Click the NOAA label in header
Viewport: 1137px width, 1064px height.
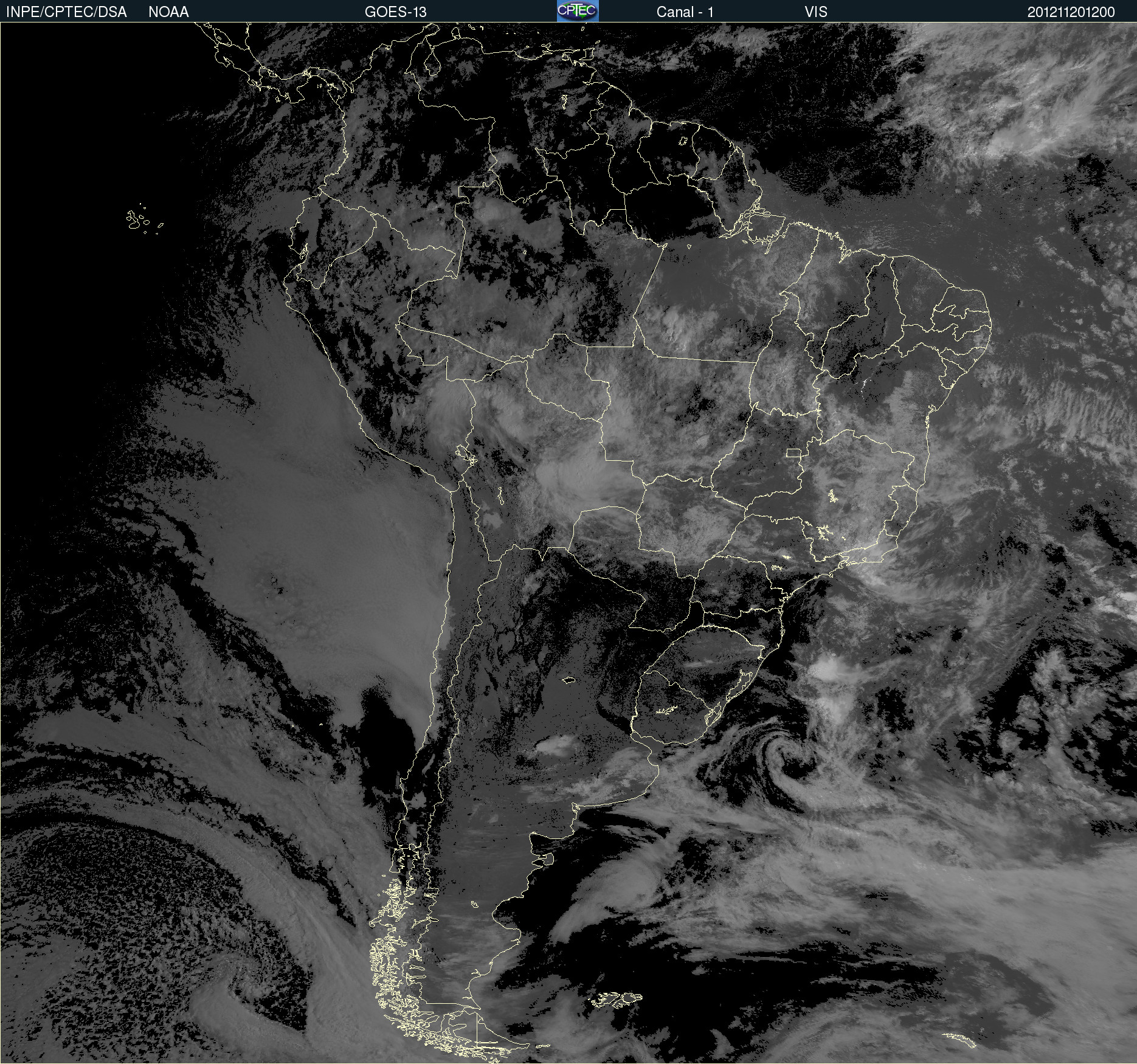pos(168,12)
